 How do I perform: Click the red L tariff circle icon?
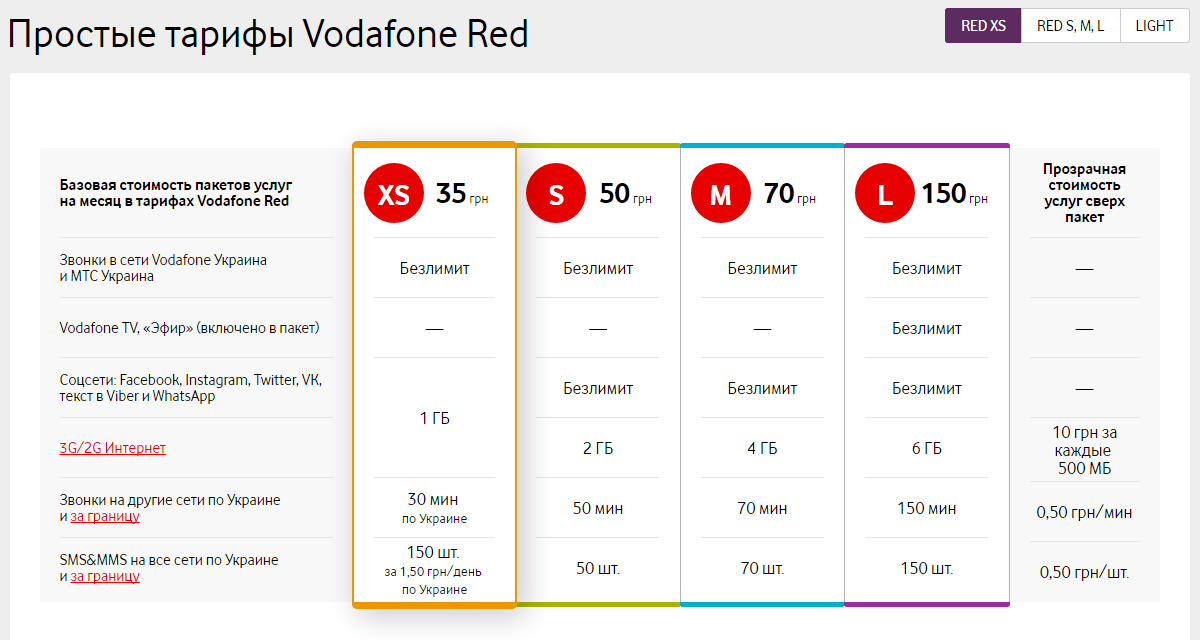pos(884,193)
